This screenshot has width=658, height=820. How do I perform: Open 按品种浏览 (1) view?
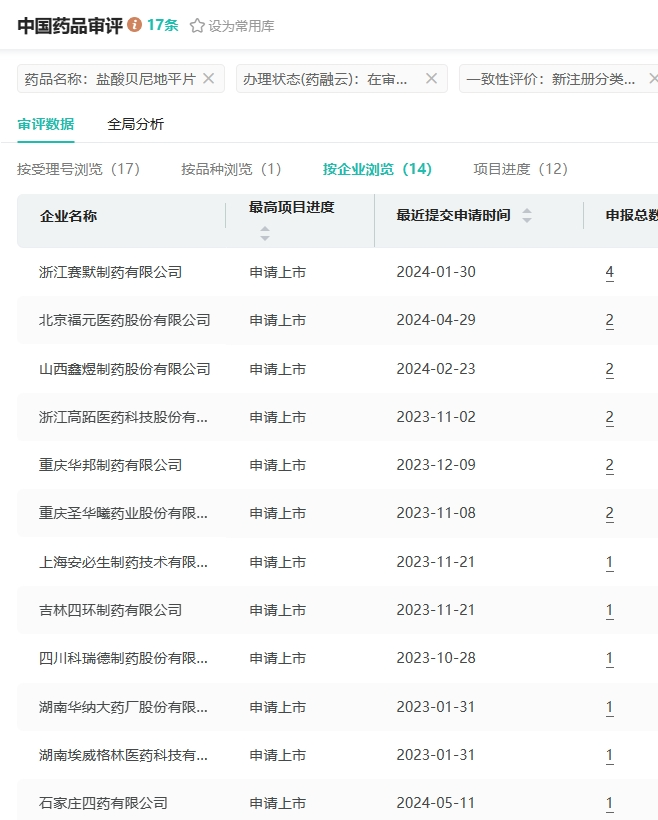[231, 169]
